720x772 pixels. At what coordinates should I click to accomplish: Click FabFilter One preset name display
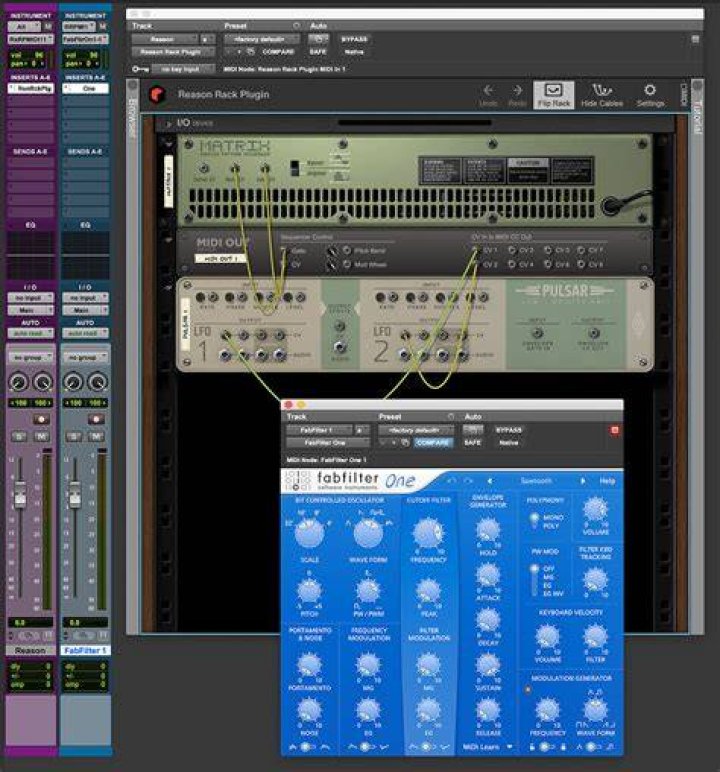536,481
